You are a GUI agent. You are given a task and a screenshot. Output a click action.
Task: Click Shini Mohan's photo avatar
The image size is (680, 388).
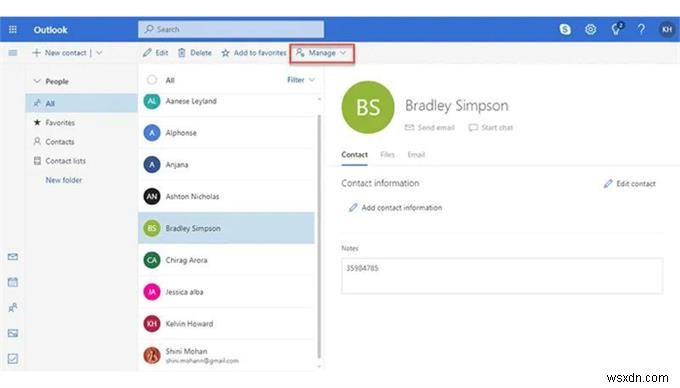[152, 355]
